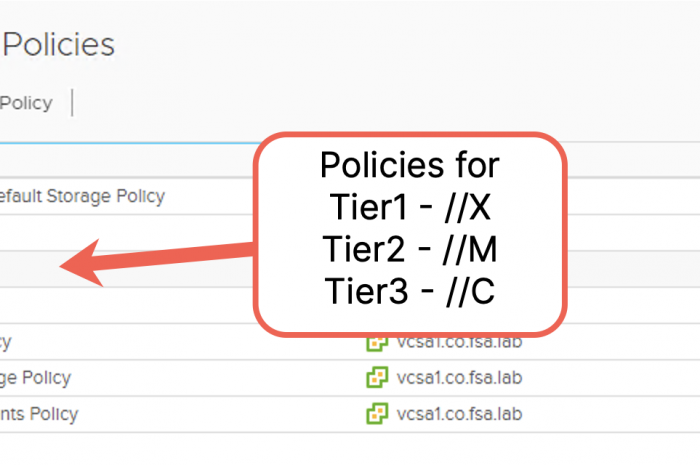The height and width of the screenshot is (465, 700).
Task: Select the empty row below Default Storage Policy
Action: (100, 232)
